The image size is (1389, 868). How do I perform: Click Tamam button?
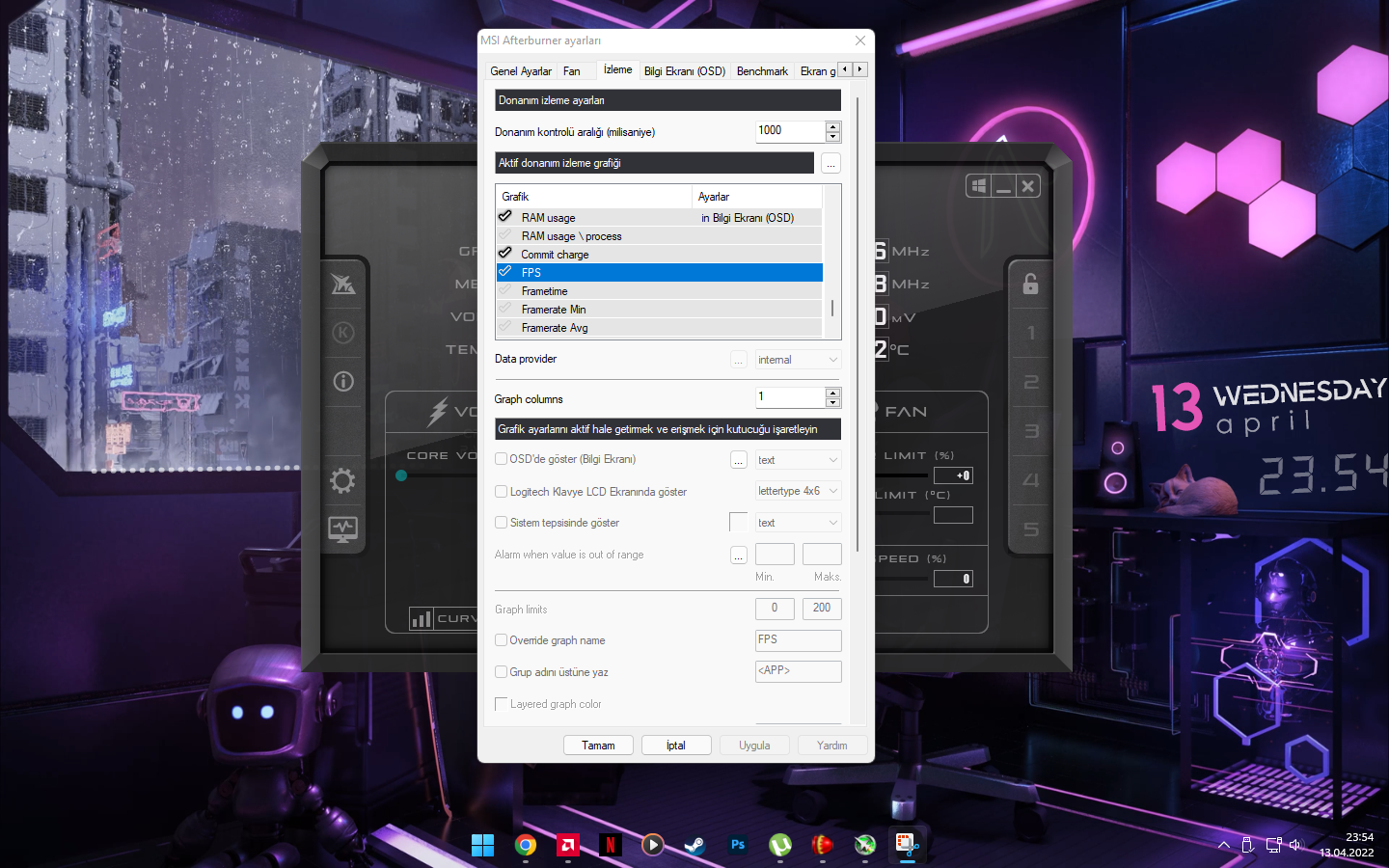point(598,746)
